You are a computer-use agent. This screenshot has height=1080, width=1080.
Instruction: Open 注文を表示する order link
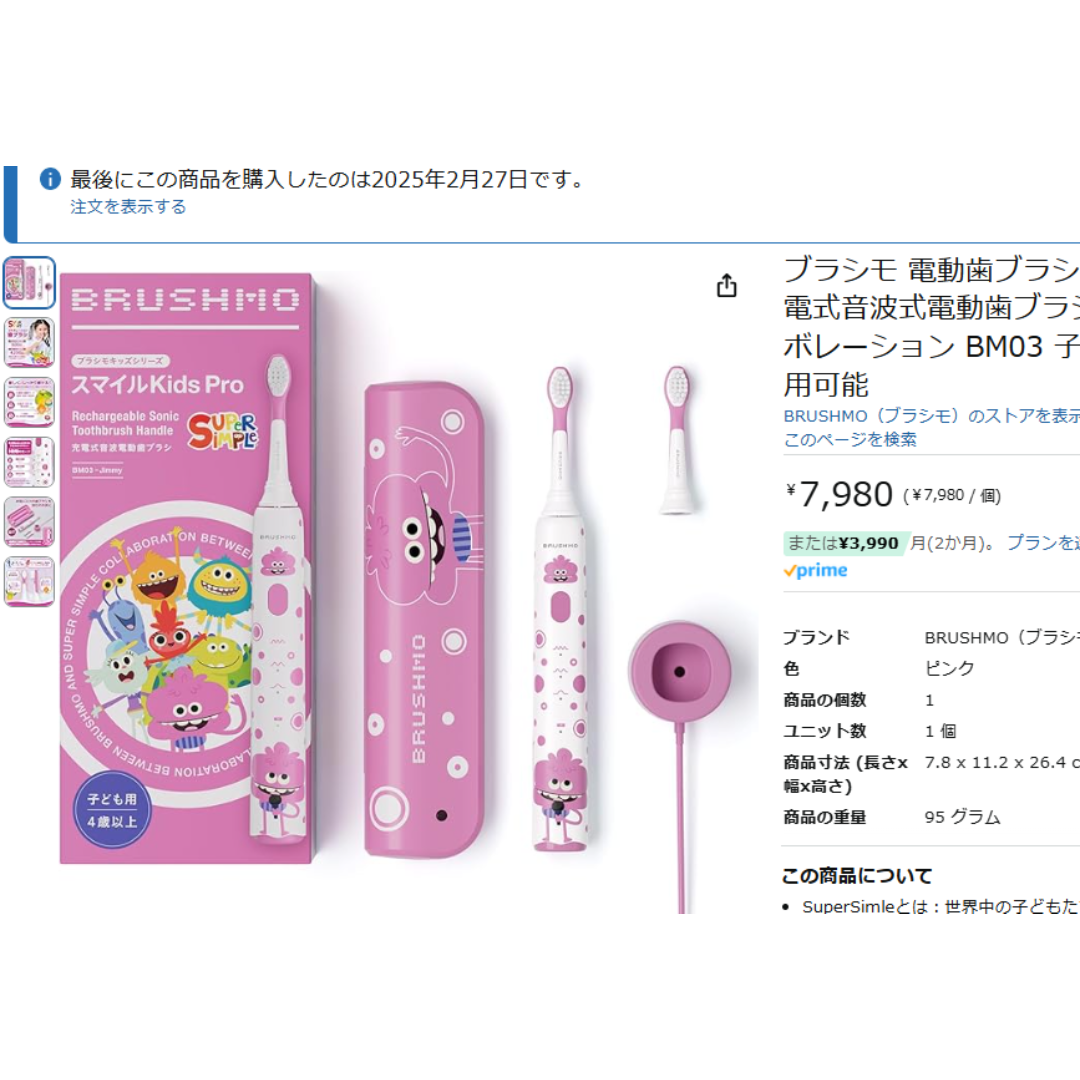click(x=128, y=207)
